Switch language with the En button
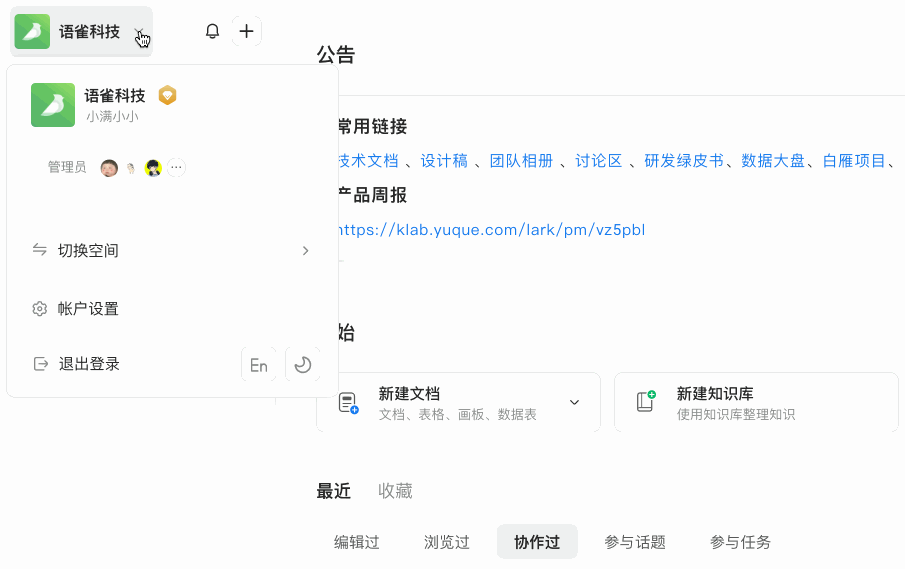Screen dimensions: 905x569 coord(259,365)
